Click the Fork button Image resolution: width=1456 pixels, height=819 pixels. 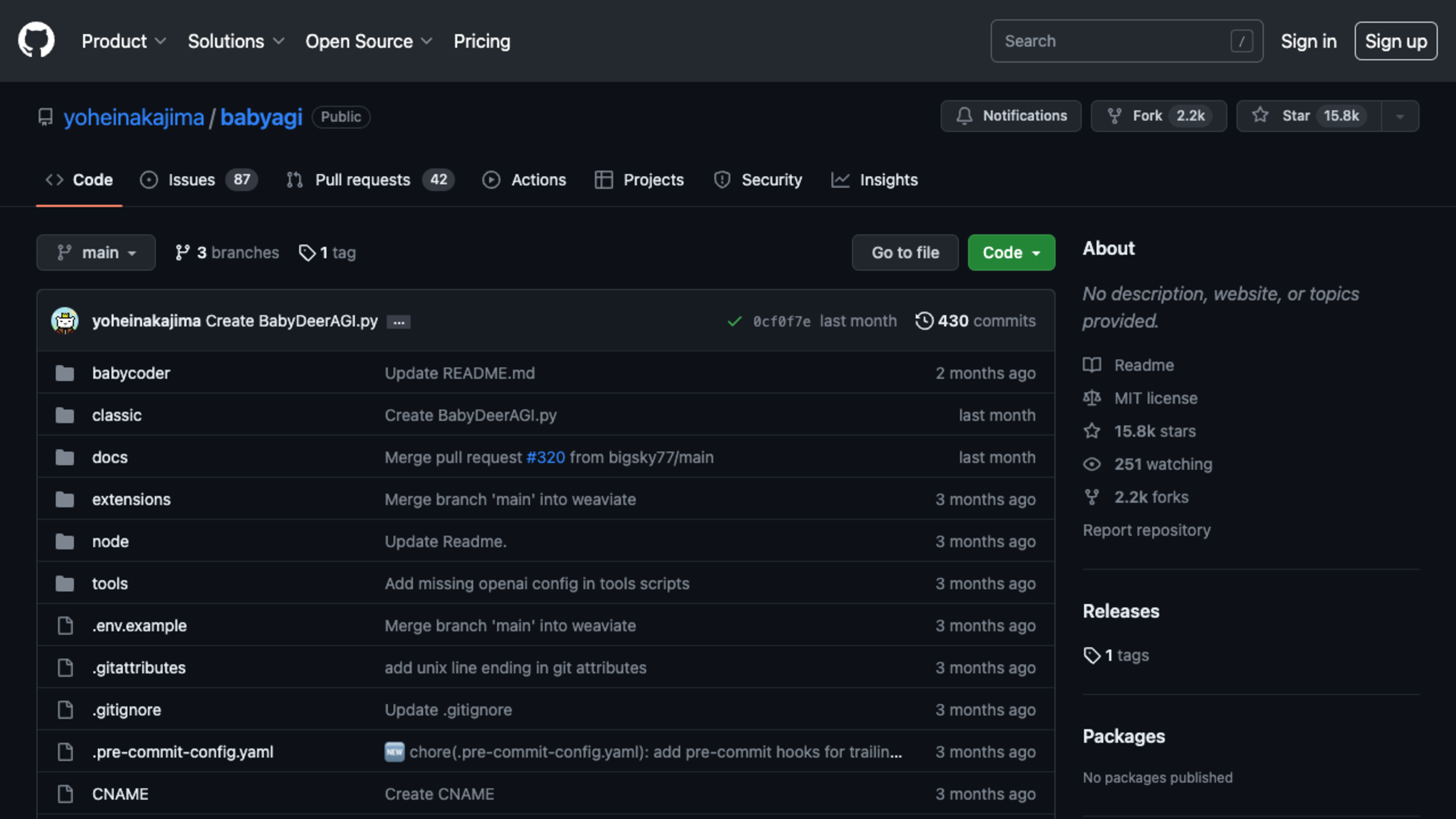[1159, 116]
